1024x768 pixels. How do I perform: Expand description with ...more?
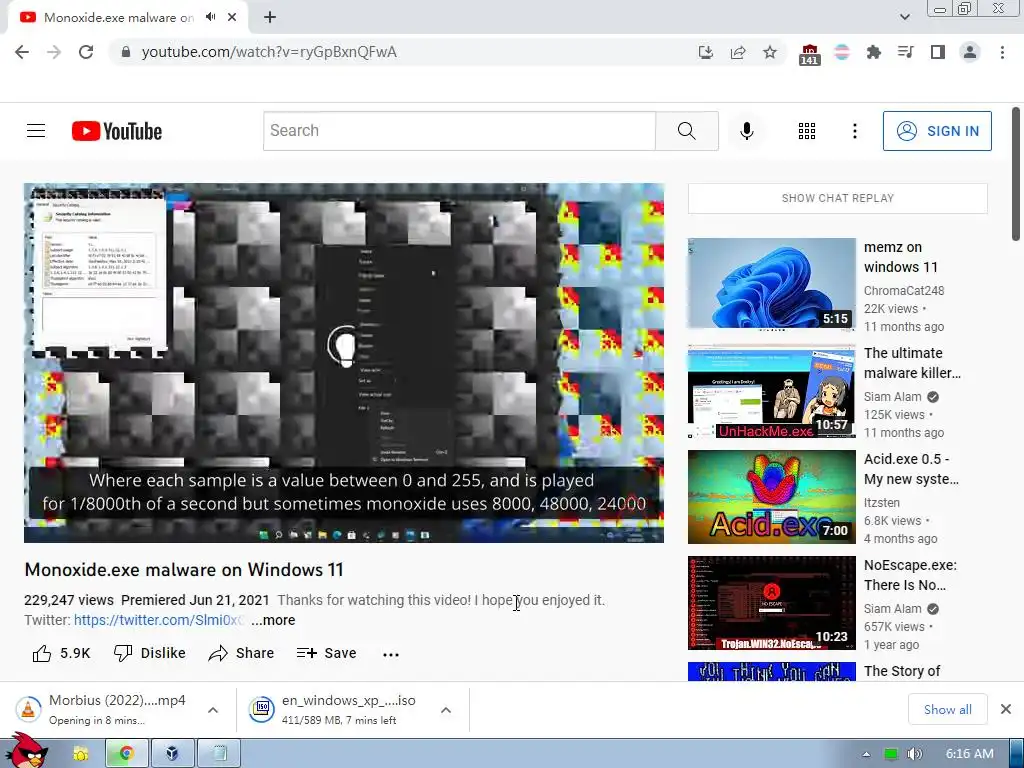click(273, 620)
